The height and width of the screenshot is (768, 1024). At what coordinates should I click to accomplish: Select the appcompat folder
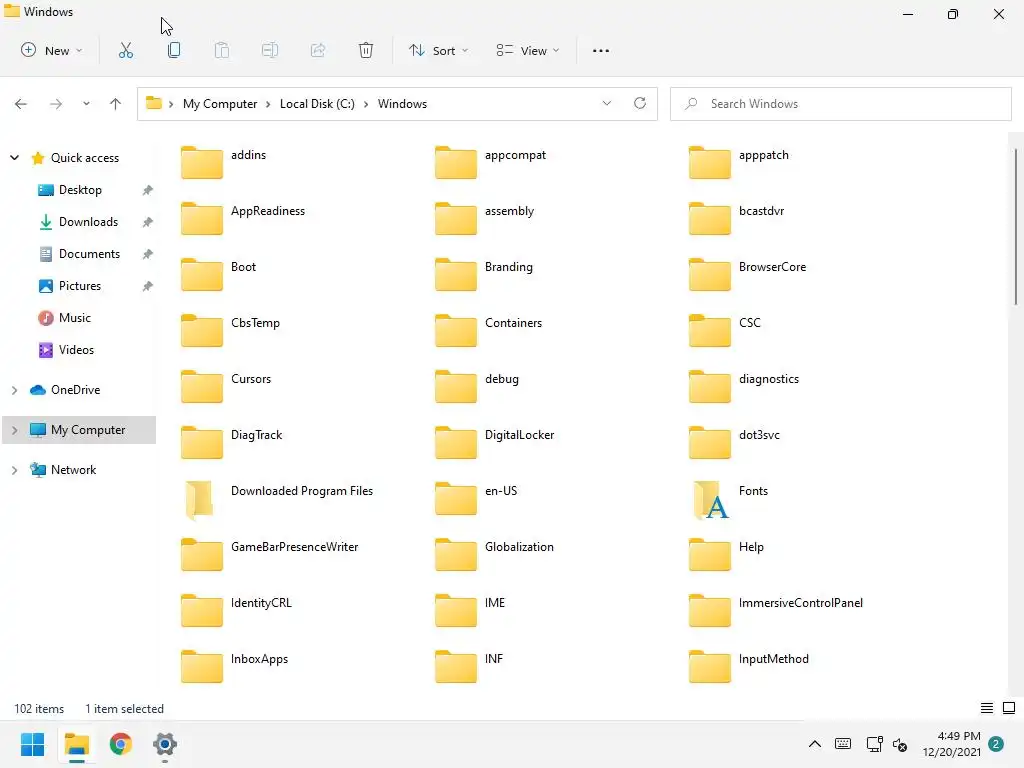click(x=490, y=161)
